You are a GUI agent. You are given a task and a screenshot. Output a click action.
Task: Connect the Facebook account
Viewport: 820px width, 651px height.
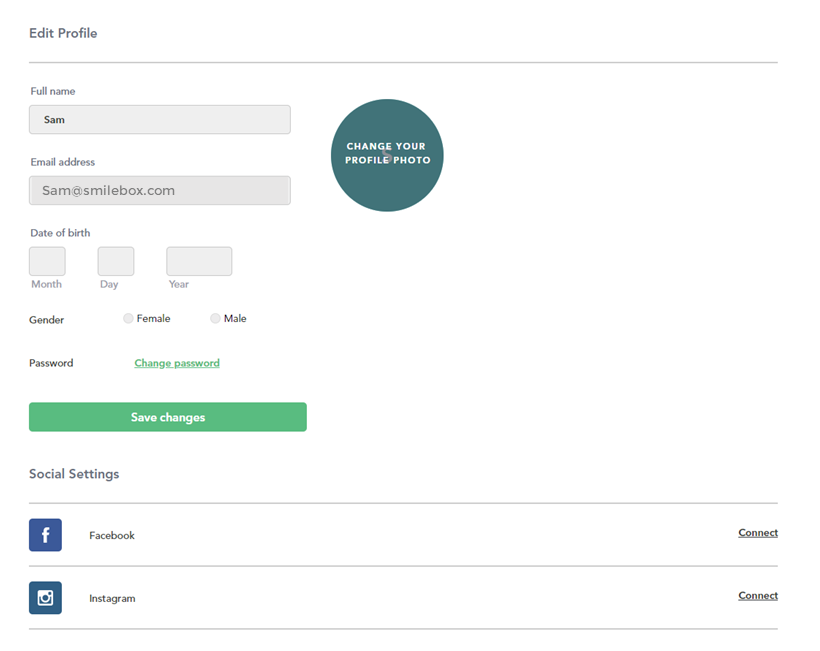758,533
